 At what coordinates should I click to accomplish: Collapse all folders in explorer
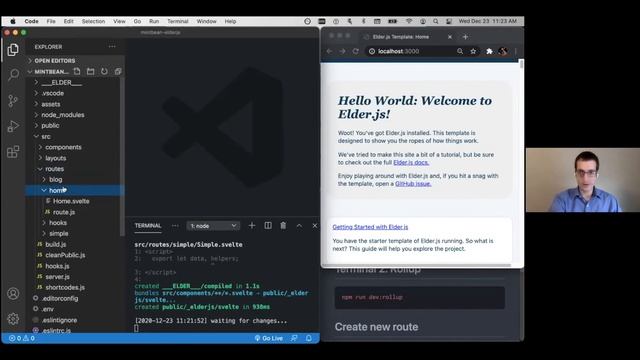pyautogui.click(x=118, y=71)
